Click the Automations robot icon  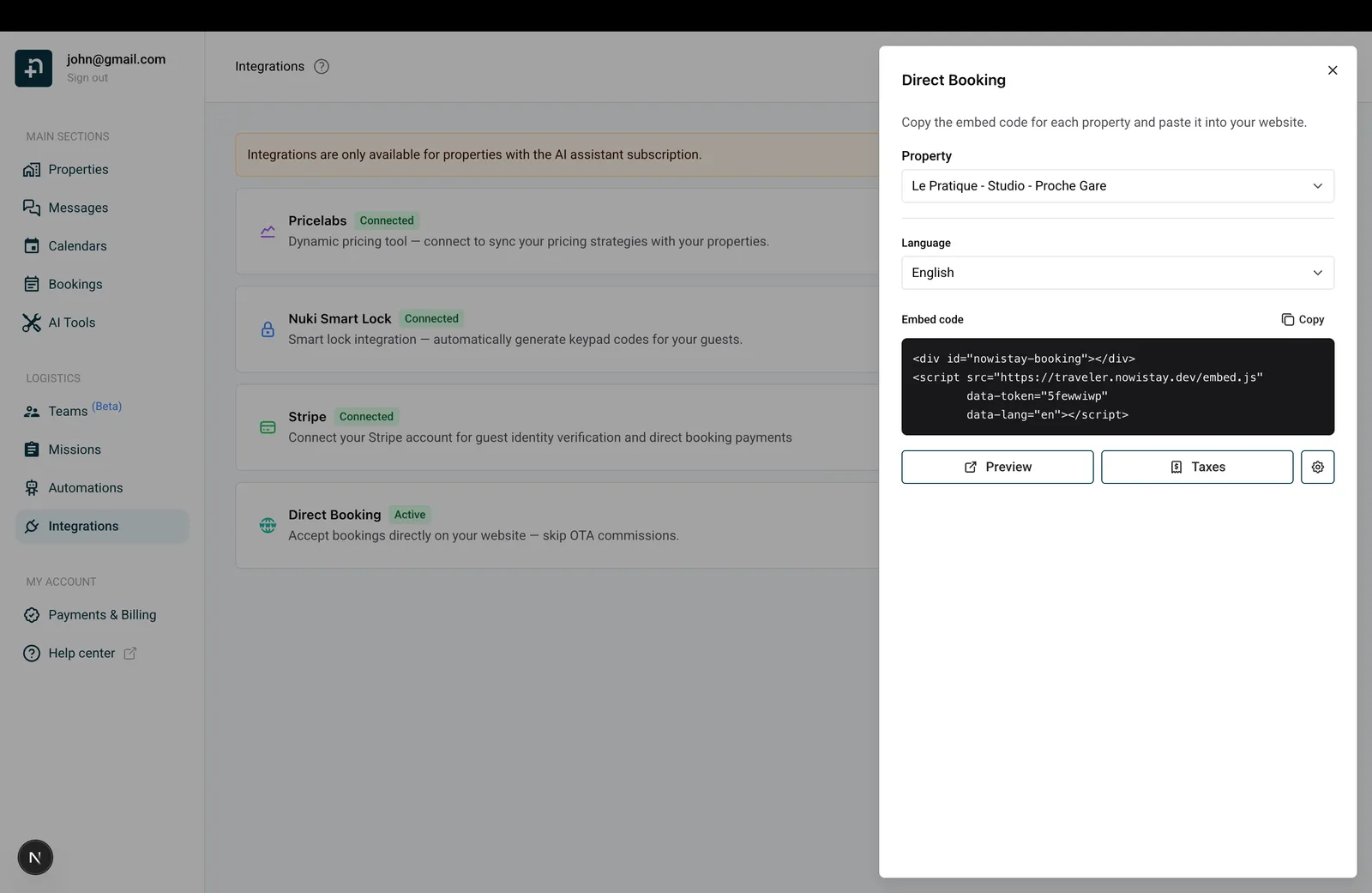32,488
